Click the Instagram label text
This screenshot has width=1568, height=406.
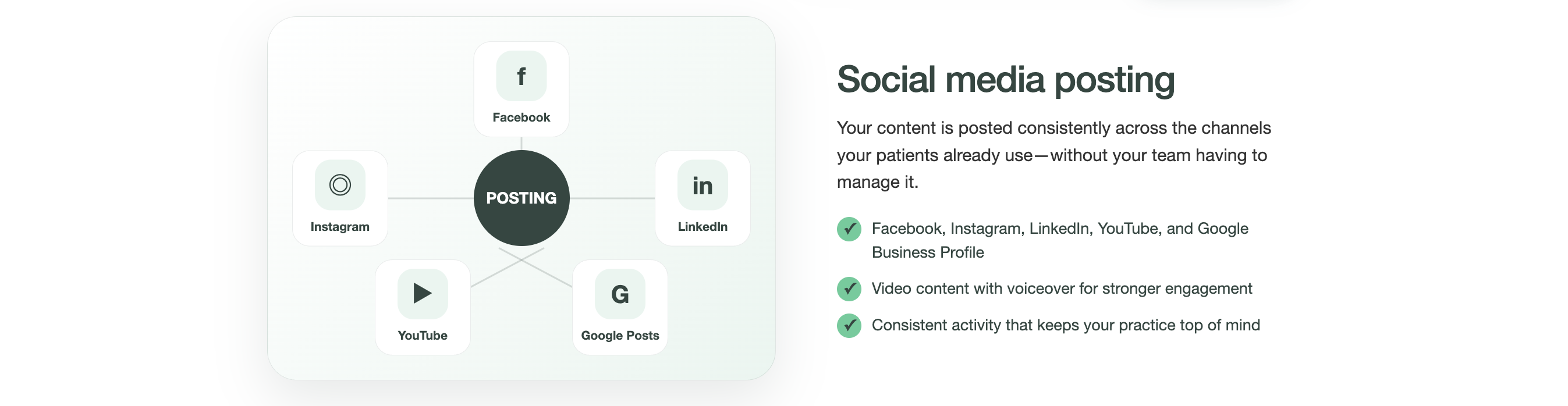pyautogui.click(x=340, y=227)
